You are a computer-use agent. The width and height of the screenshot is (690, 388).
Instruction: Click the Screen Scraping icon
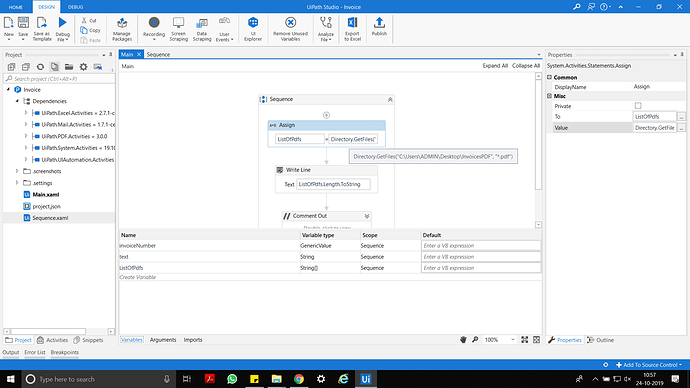point(178,29)
